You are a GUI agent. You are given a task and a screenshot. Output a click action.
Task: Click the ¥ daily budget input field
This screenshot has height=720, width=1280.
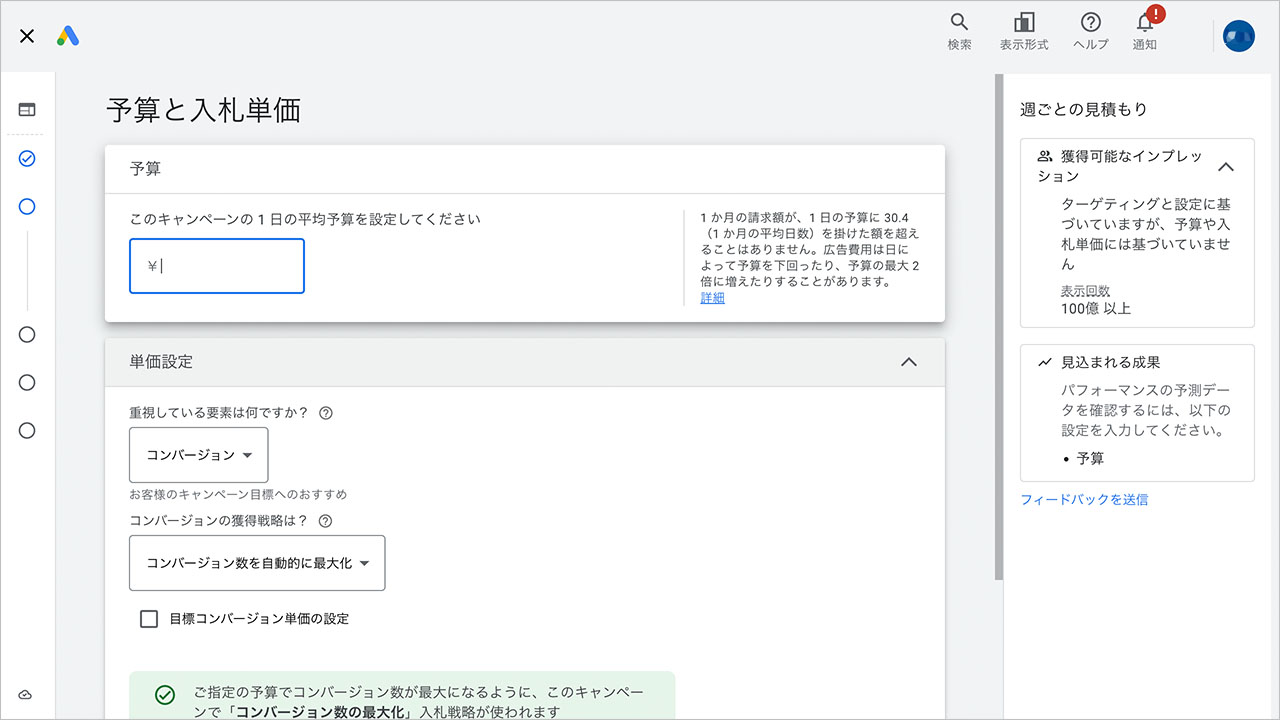(216, 265)
